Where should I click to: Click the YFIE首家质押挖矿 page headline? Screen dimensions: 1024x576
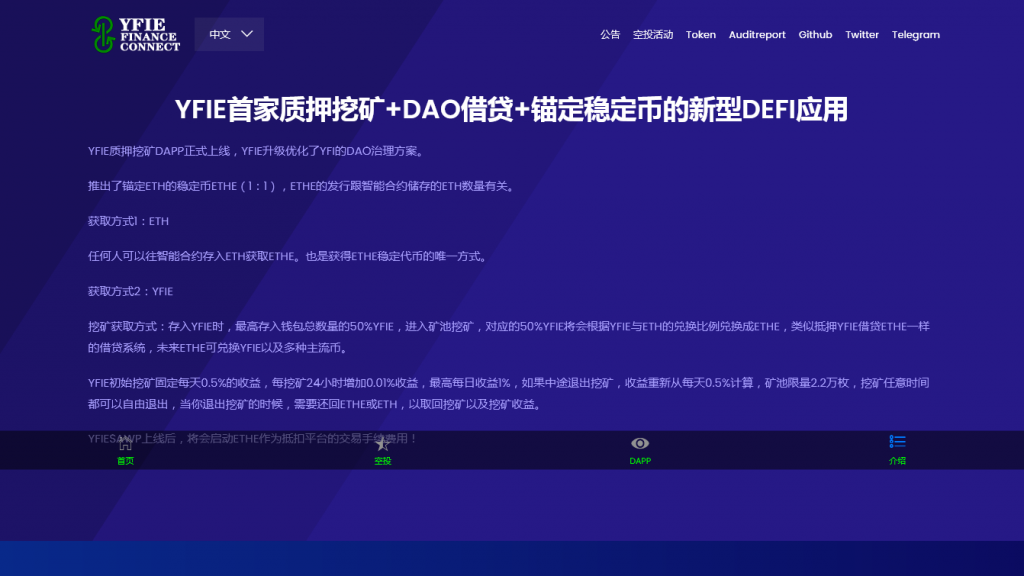(511, 109)
